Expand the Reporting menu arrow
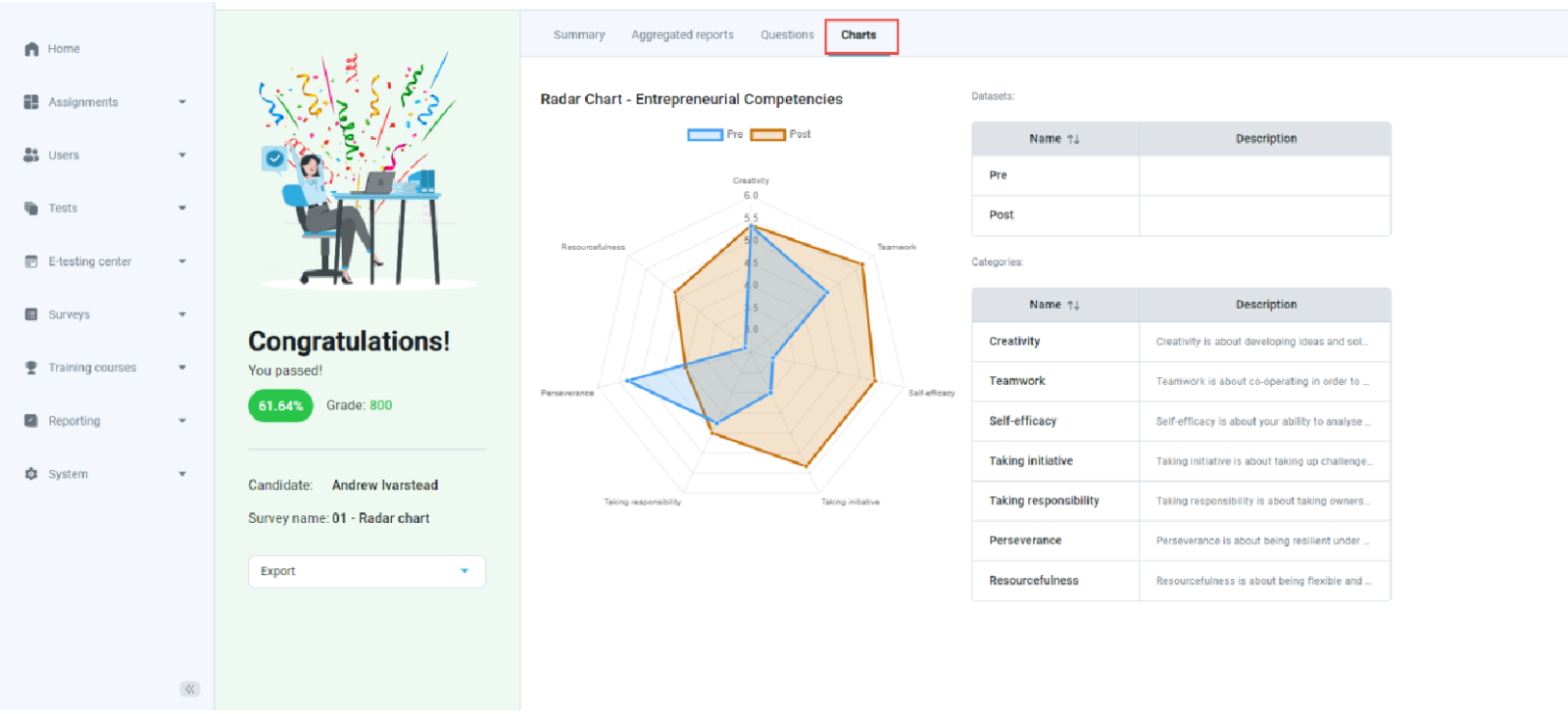 tap(182, 421)
